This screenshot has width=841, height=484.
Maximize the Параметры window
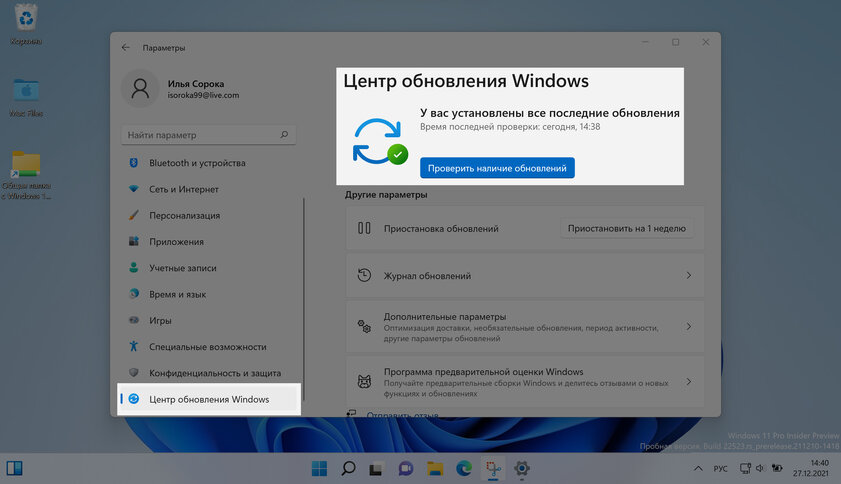pos(676,42)
